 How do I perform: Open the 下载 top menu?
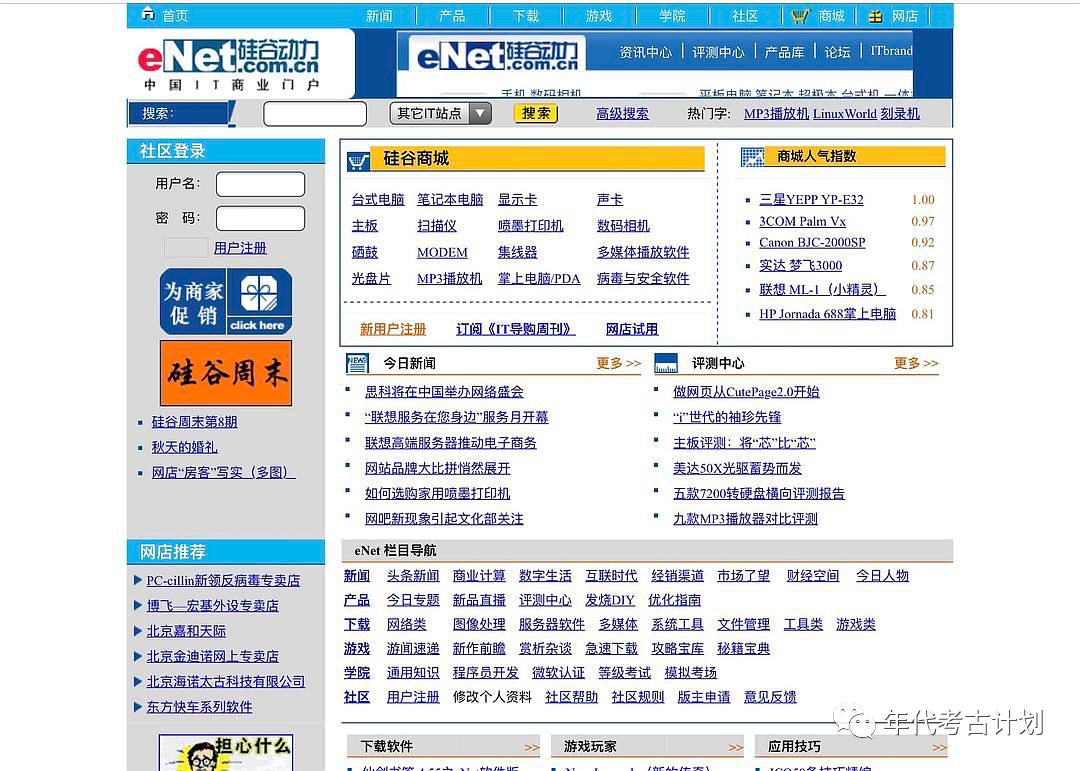point(526,16)
